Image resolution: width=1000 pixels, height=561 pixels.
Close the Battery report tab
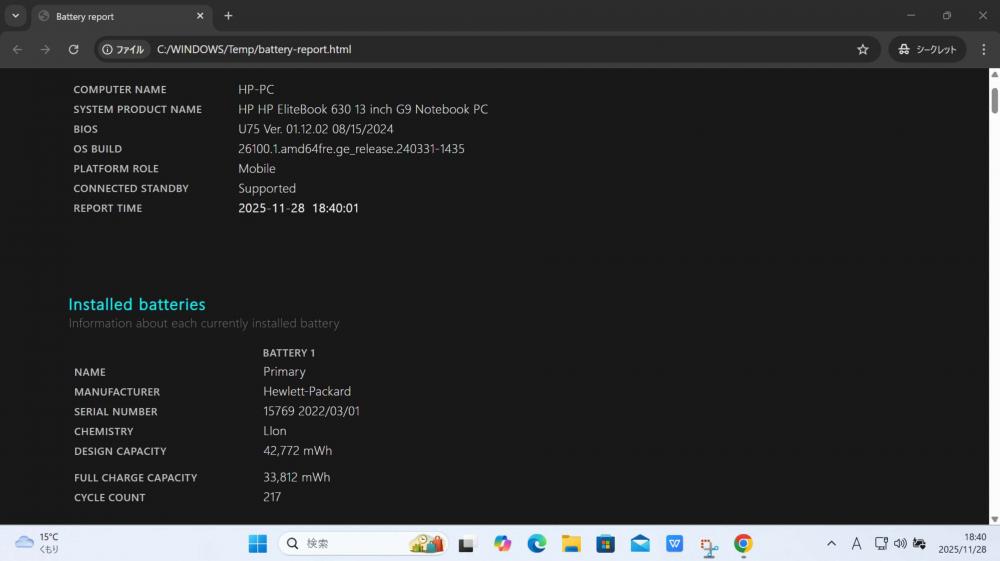[x=200, y=16]
